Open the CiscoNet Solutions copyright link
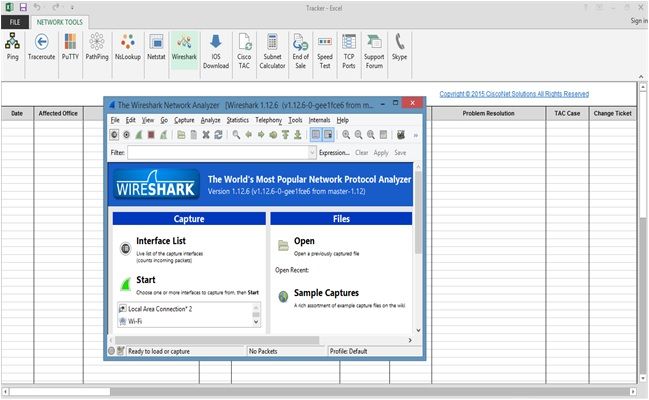This screenshot has height=400, width=649. [514, 94]
